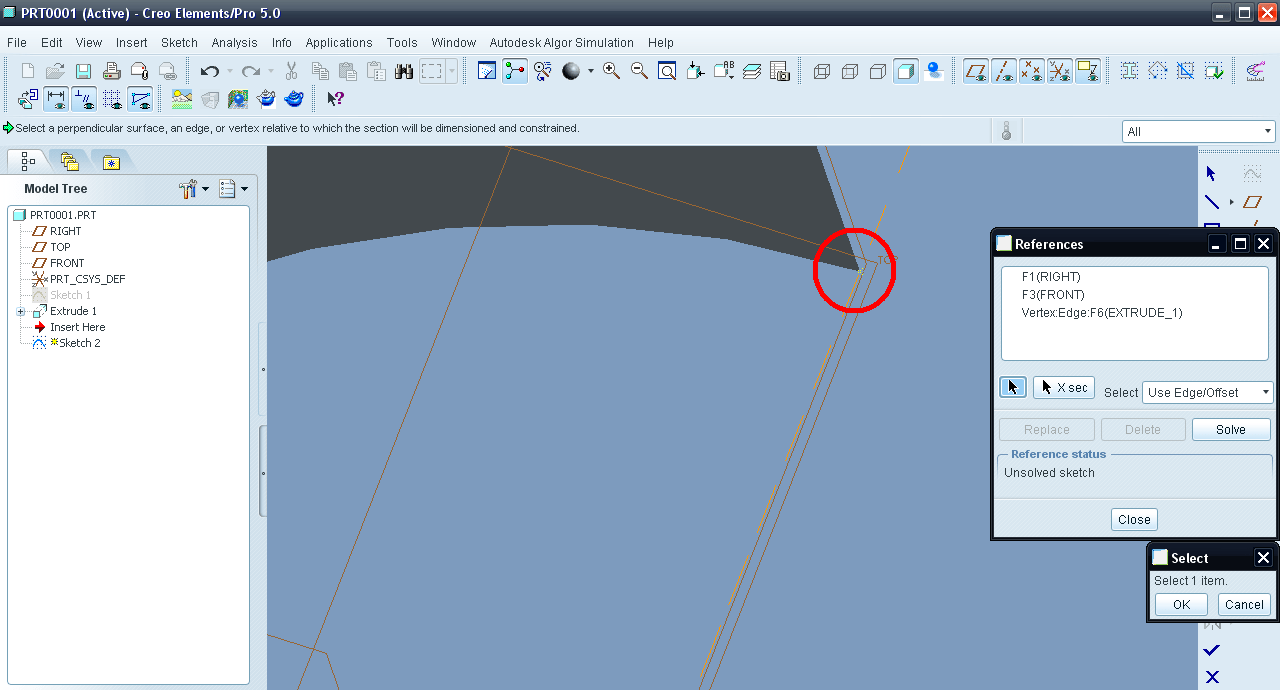Image resolution: width=1280 pixels, height=690 pixels.
Task: Open the scene landscape image icon
Action: tap(182, 99)
